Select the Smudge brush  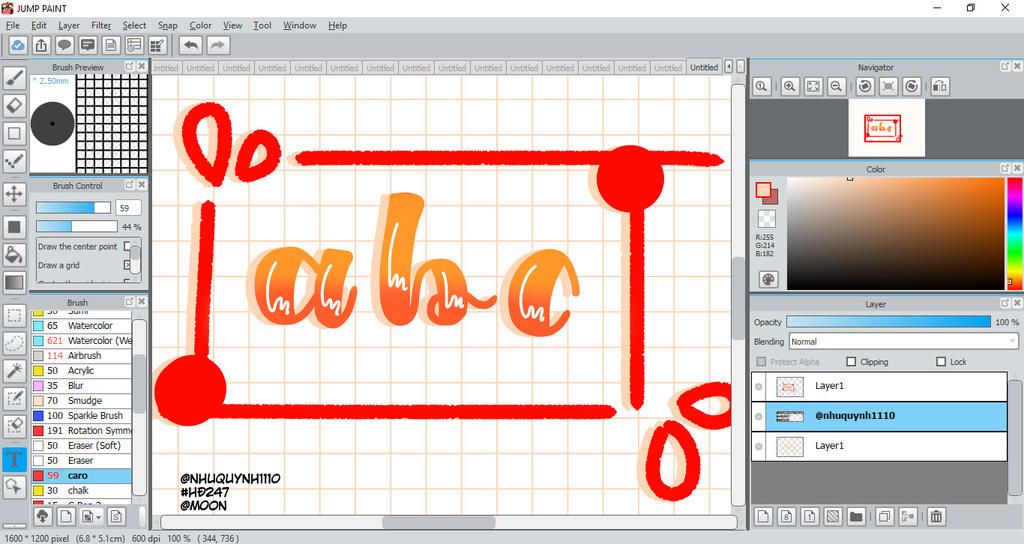point(82,400)
